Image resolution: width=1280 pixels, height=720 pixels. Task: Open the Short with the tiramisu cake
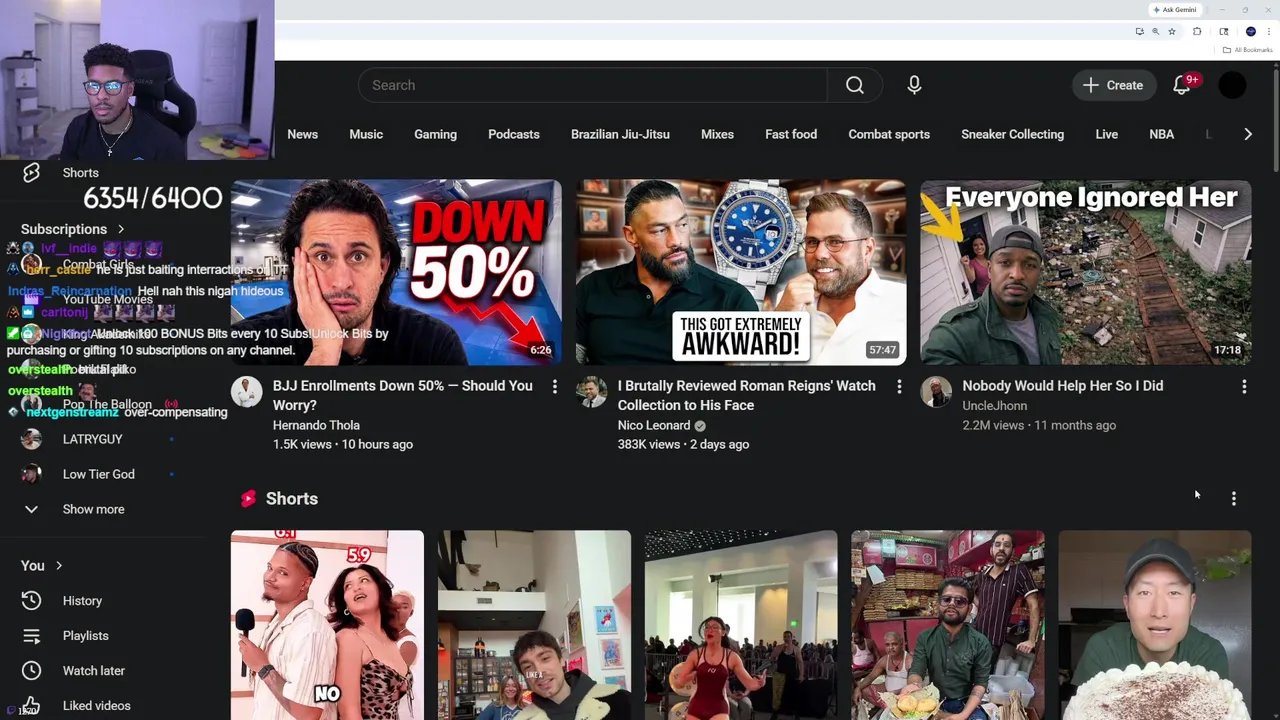[x=1155, y=625]
